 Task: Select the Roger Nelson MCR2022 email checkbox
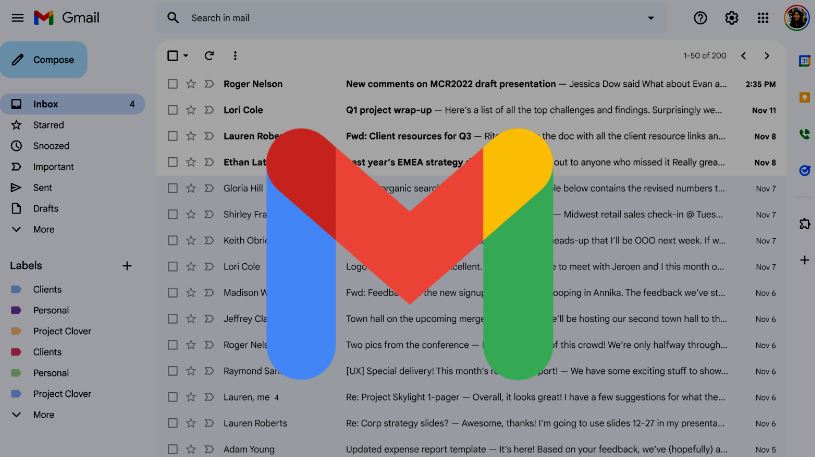173,84
